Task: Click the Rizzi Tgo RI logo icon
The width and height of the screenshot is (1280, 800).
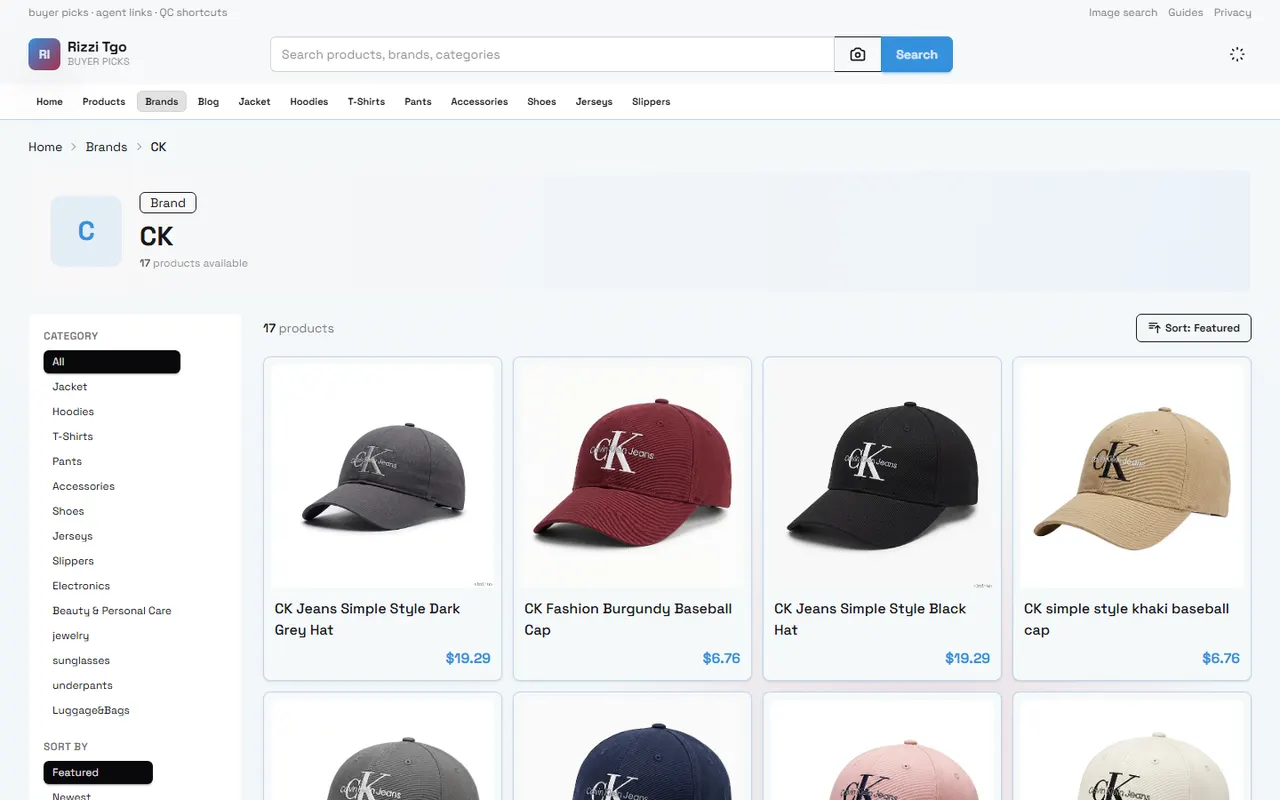Action: pos(44,54)
